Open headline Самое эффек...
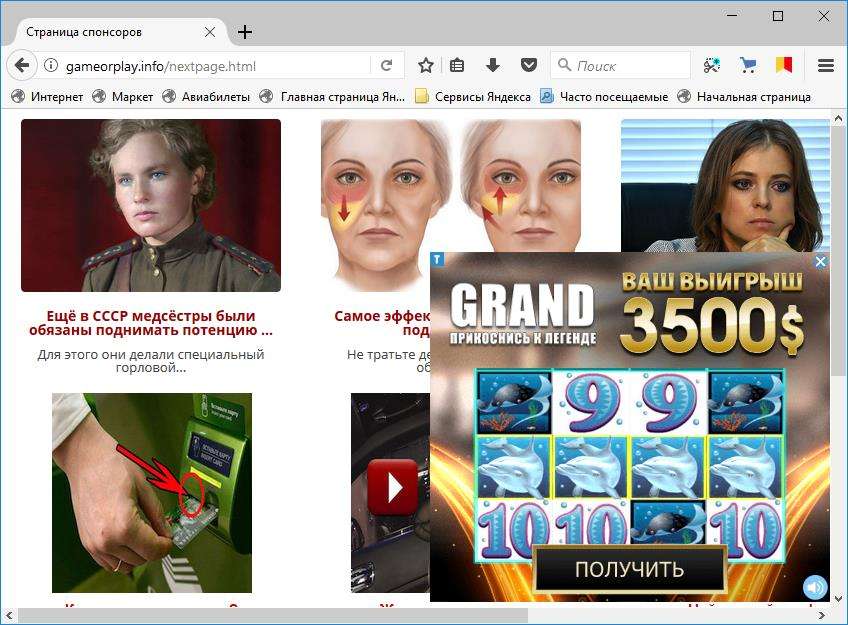Viewport: 848px width, 625px height. 382,323
